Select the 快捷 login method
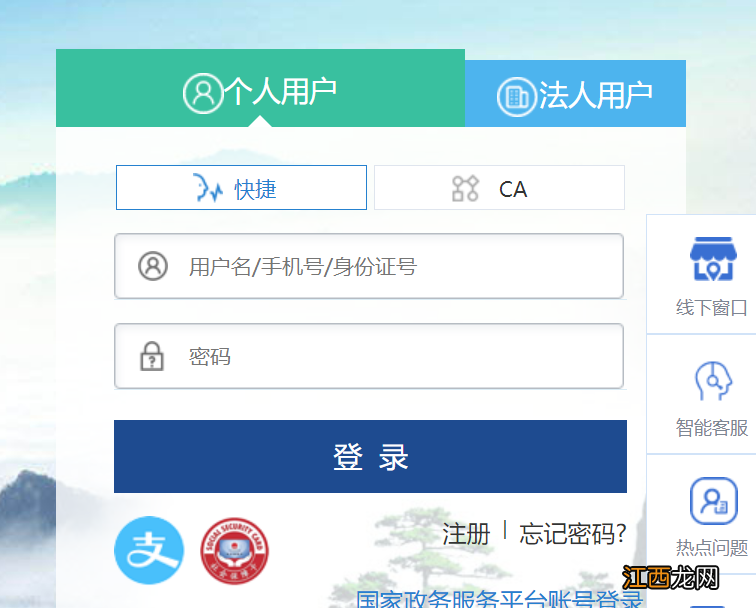 point(241,188)
